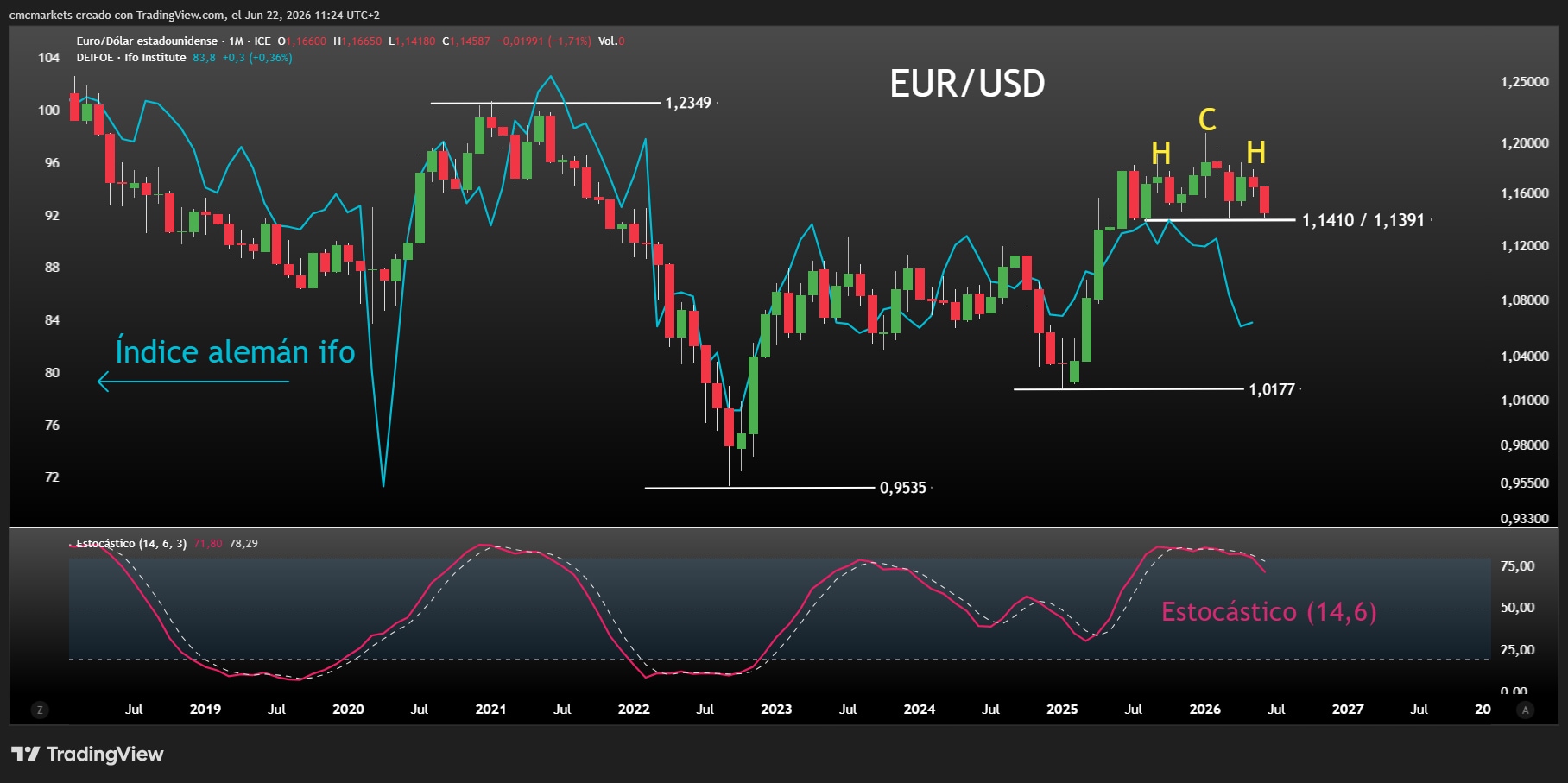Click the change value −0,01991 (−1,71%)
This screenshot has height=783, width=1568.
point(544,41)
